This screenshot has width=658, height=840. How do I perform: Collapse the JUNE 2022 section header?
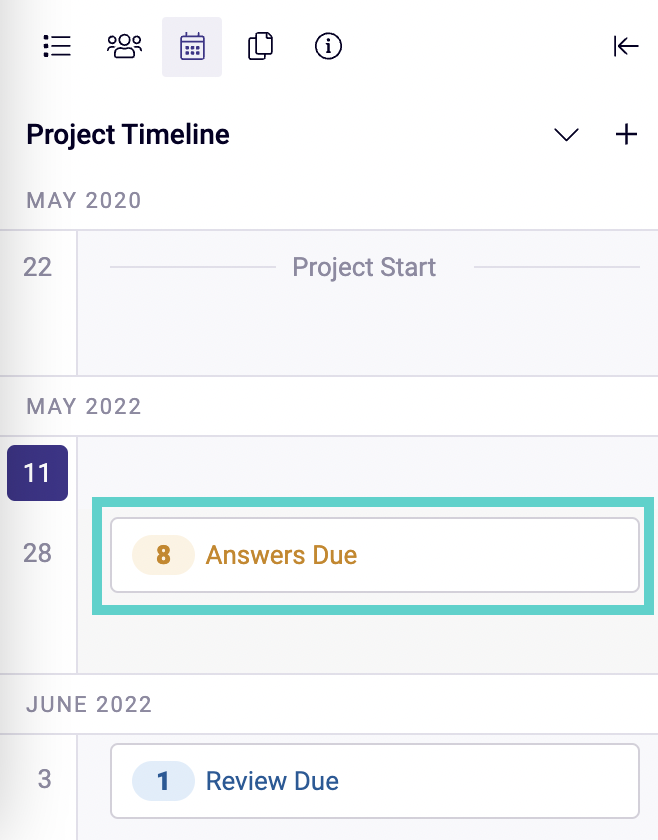88,704
